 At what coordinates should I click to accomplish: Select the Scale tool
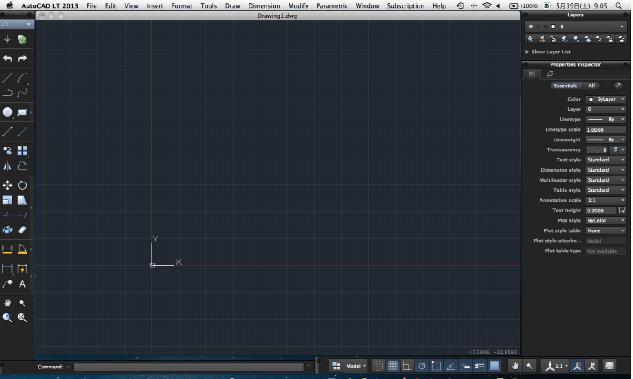coord(7,200)
